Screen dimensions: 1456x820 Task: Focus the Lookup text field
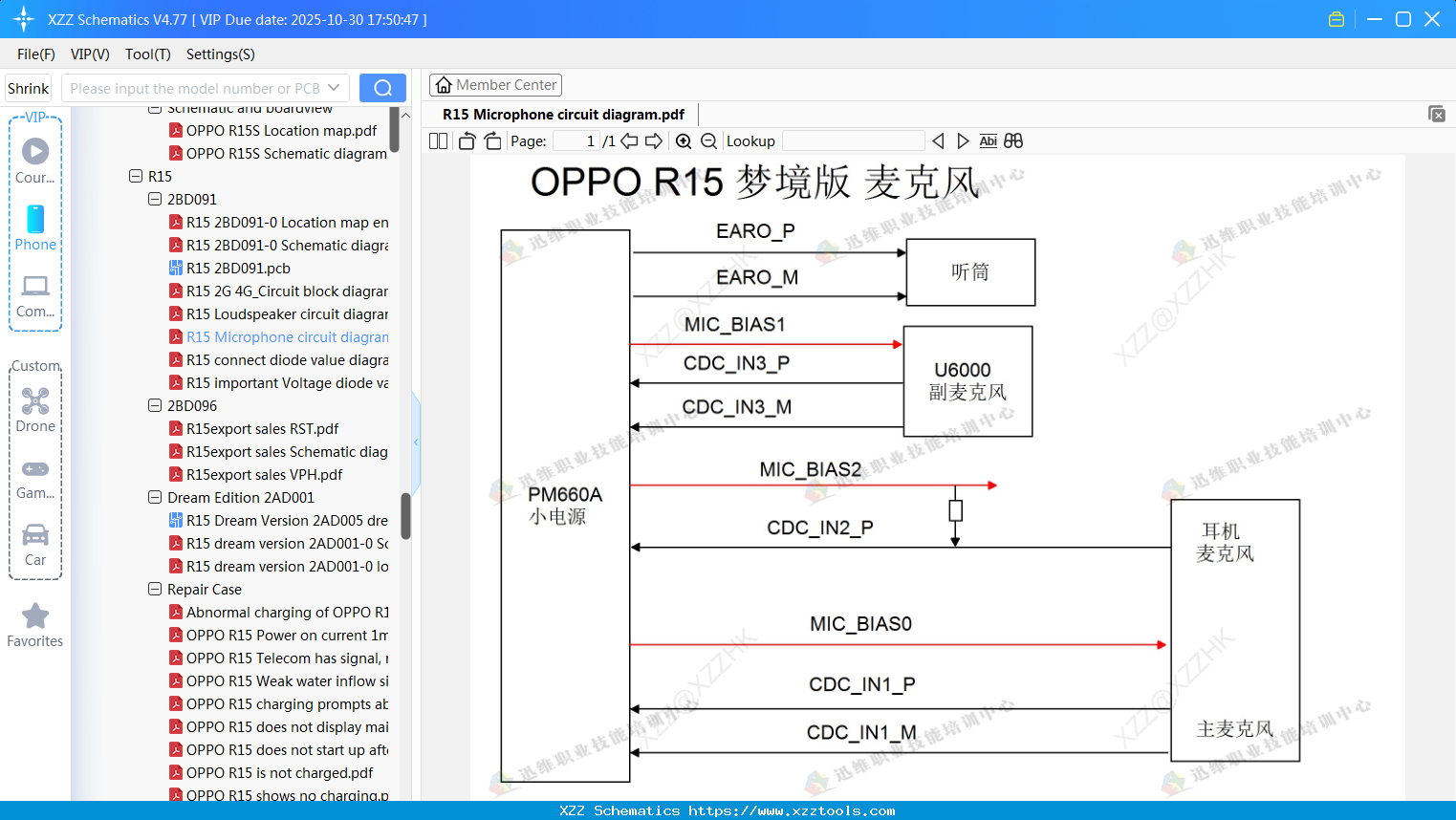[x=853, y=140]
